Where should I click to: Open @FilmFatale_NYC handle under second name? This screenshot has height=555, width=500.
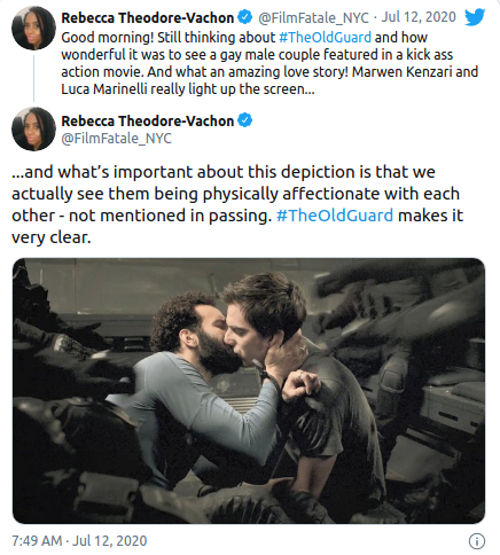(116, 138)
